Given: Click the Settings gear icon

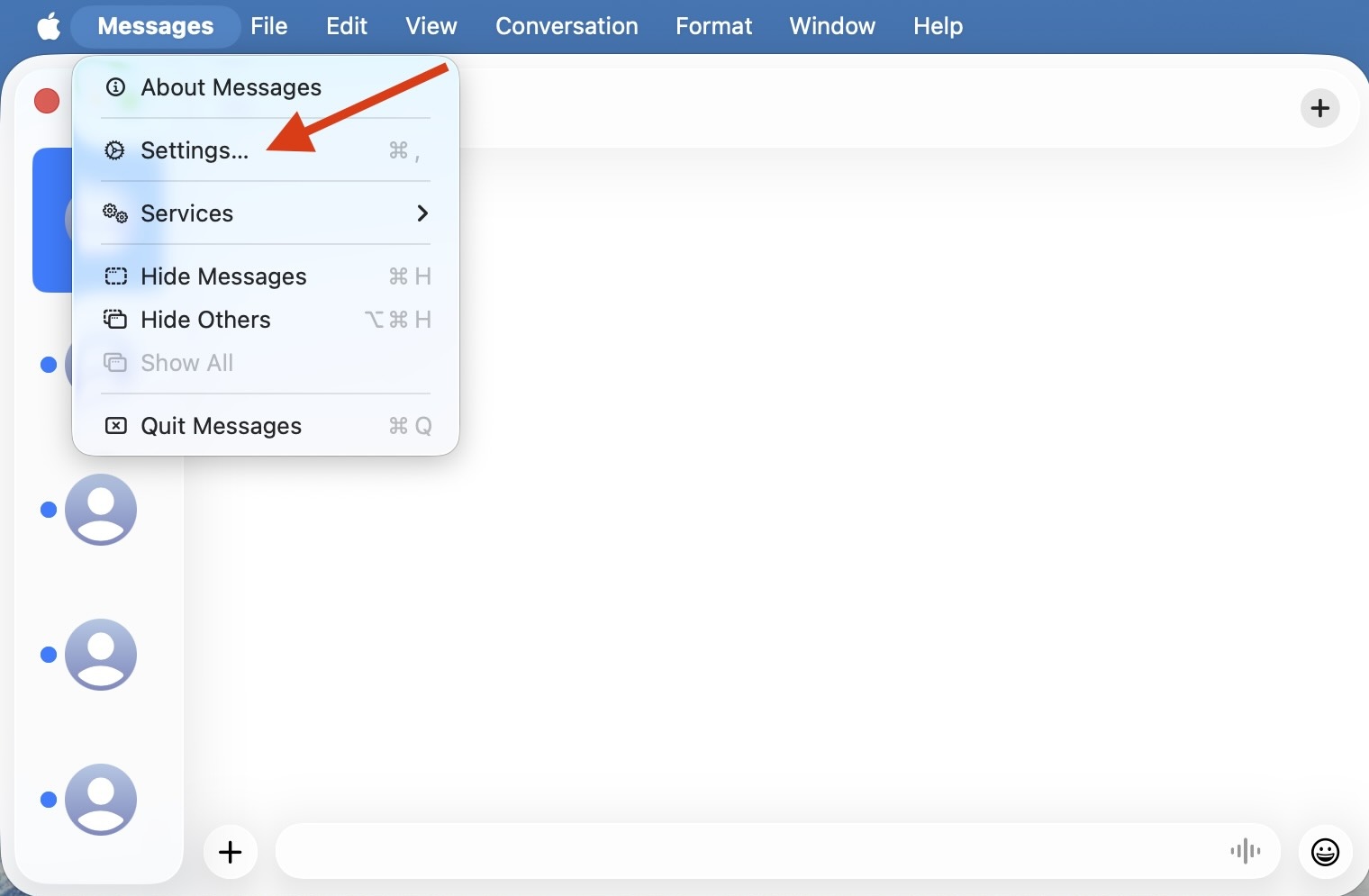Looking at the screenshot, I should 115,150.
